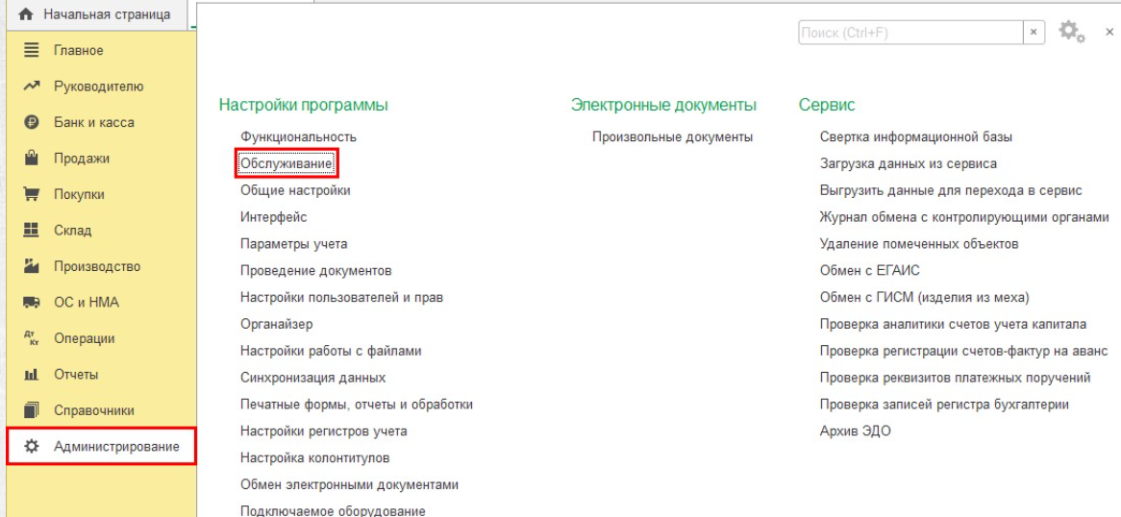1121x517 pixels.
Task: Open the settings gear dropdown near search
Action: click(x=1071, y=32)
